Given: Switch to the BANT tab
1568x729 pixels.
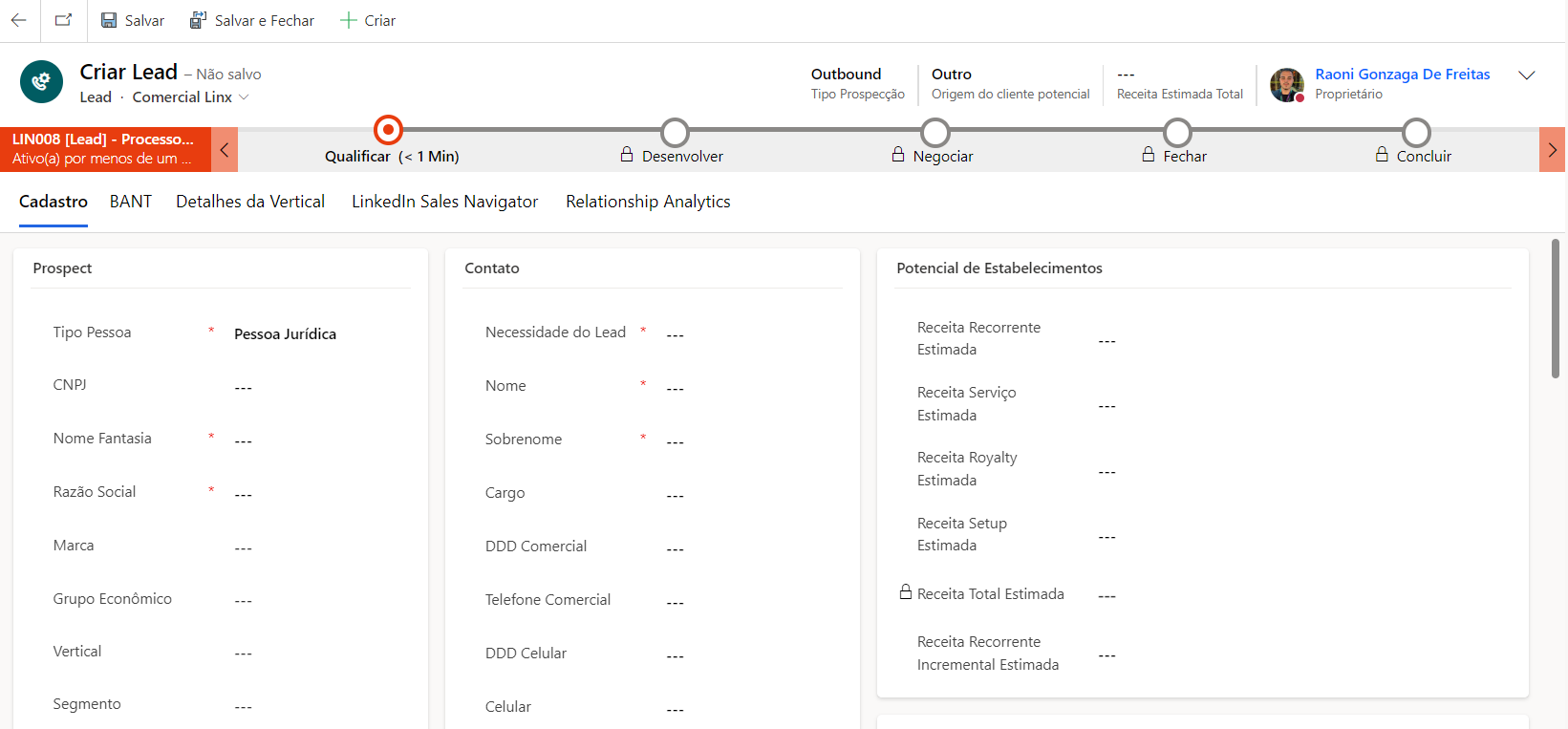Looking at the screenshot, I should point(131,202).
